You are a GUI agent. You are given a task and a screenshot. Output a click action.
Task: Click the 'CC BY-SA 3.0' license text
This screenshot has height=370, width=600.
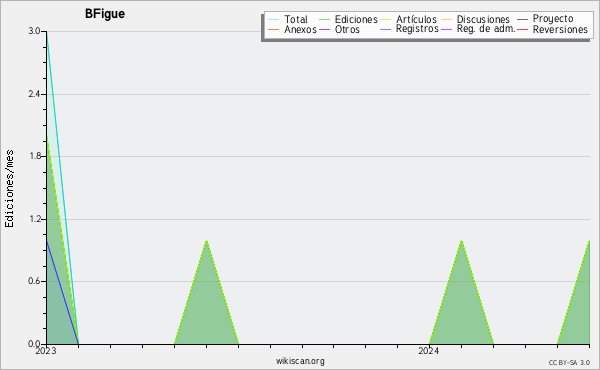click(x=569, y=362)
